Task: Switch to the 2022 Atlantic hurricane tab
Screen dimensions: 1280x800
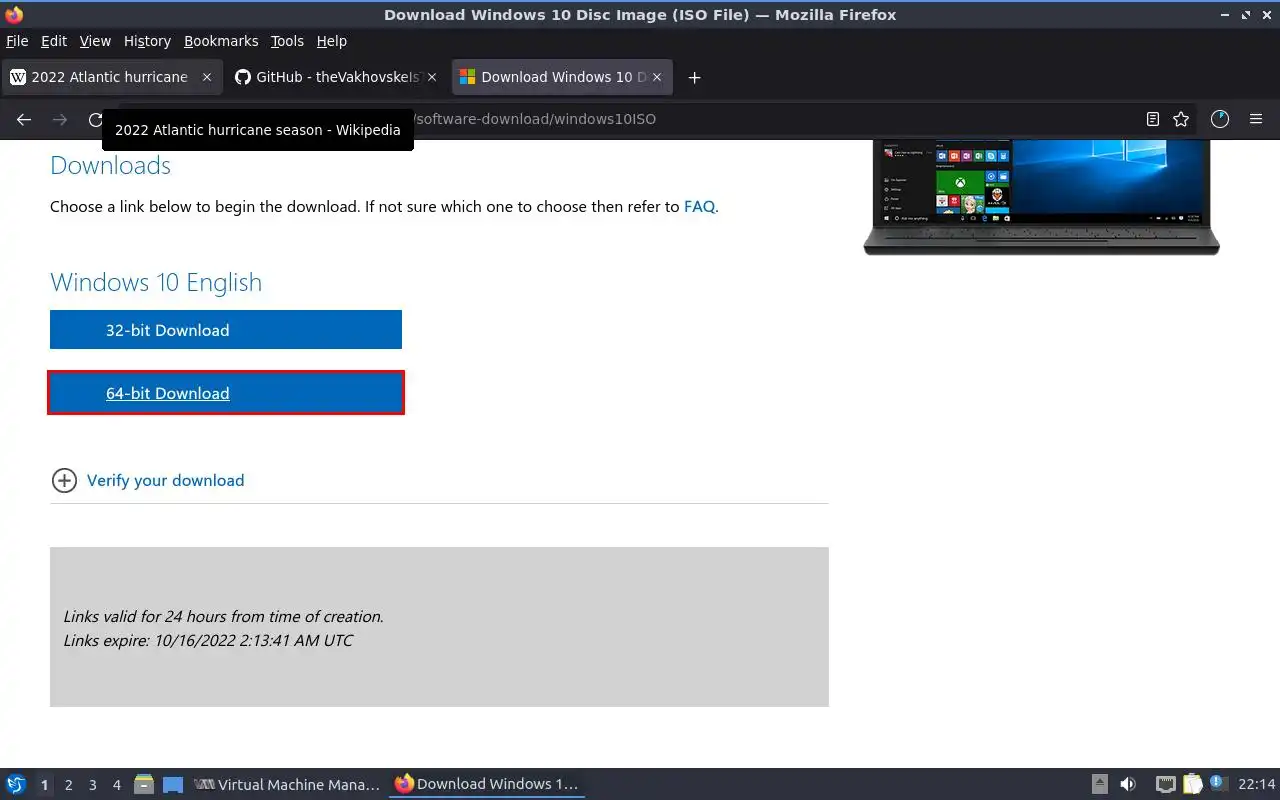Action: (x=111, y=77)
